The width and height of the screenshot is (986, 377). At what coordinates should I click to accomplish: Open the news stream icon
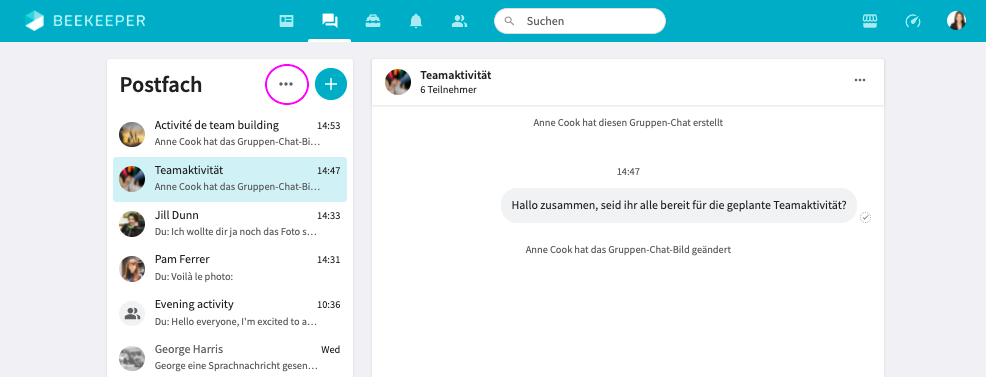pos(286,21)
